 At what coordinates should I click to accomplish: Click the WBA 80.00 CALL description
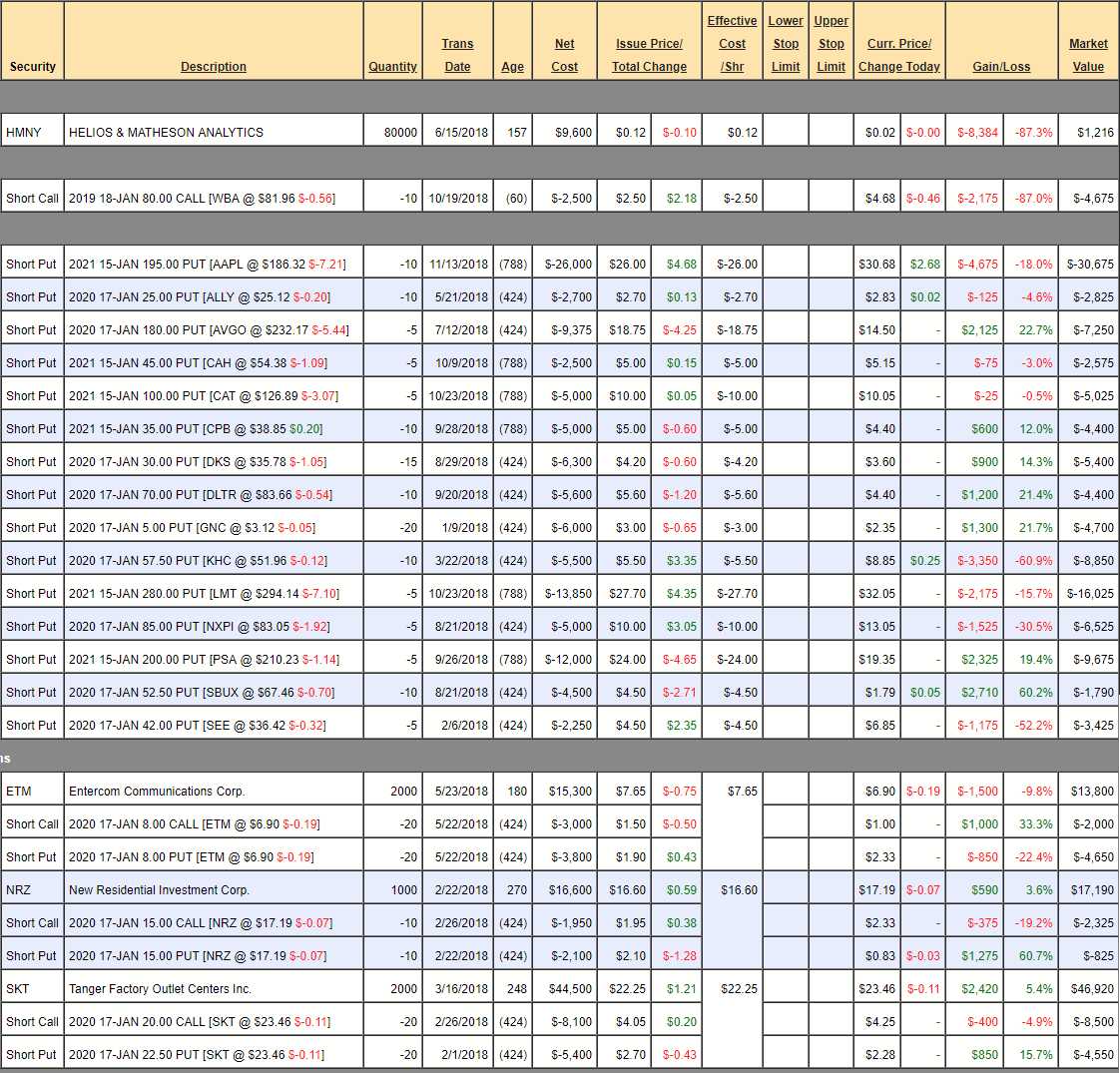[x=202, y=199]
